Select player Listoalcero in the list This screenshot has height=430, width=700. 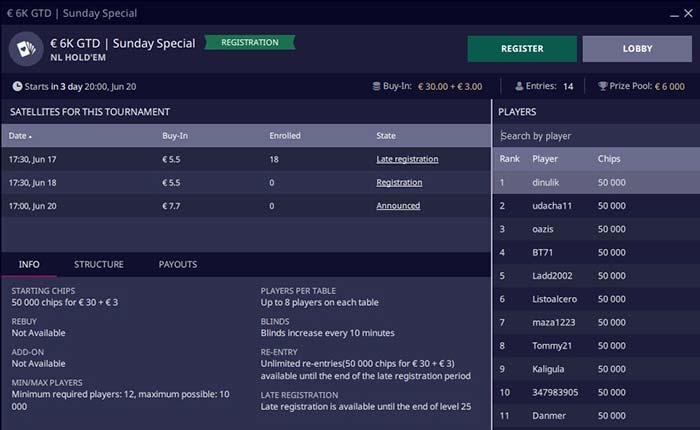[596, 299]
